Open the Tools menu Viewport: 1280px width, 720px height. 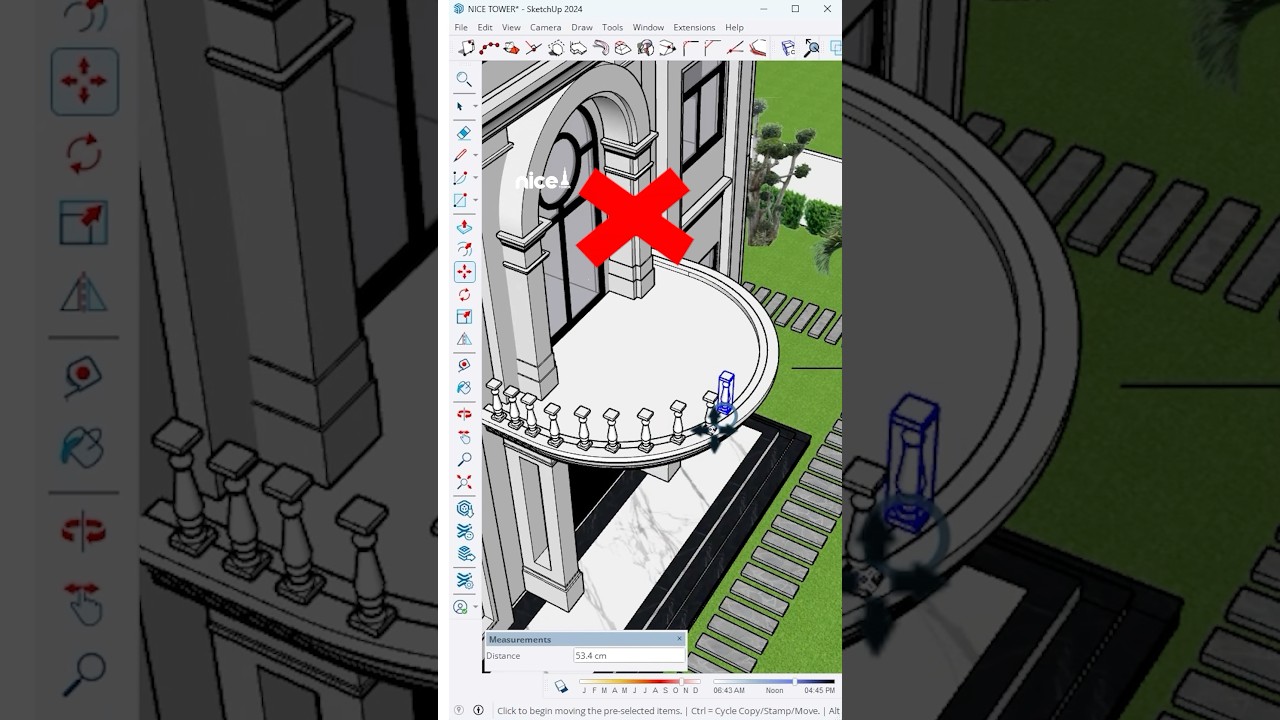pyautogui.click(x=612, y=28)
